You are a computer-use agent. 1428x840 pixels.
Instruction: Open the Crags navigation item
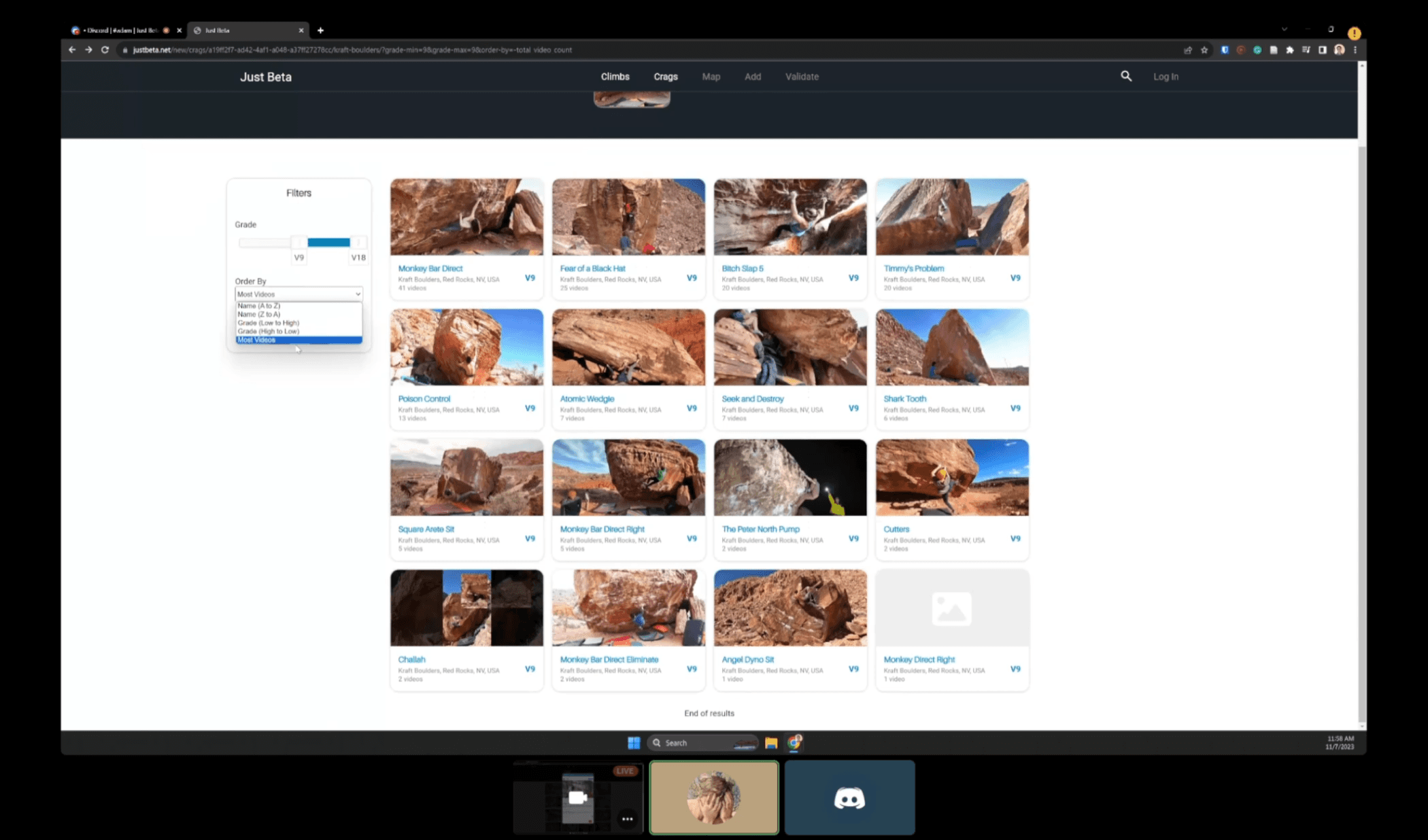[665, 77]
